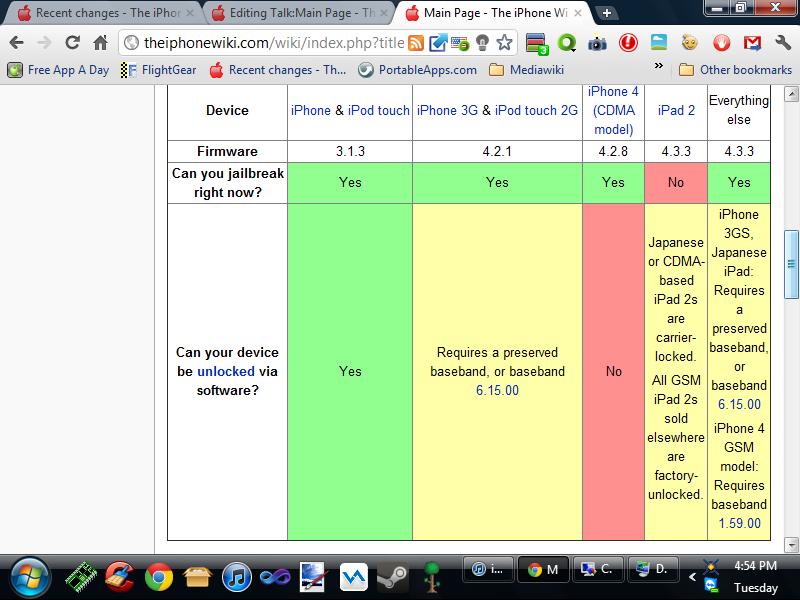800x600 pixels.
Task: Click the edit page pencil icon in address bar
Action: [438, 43]
